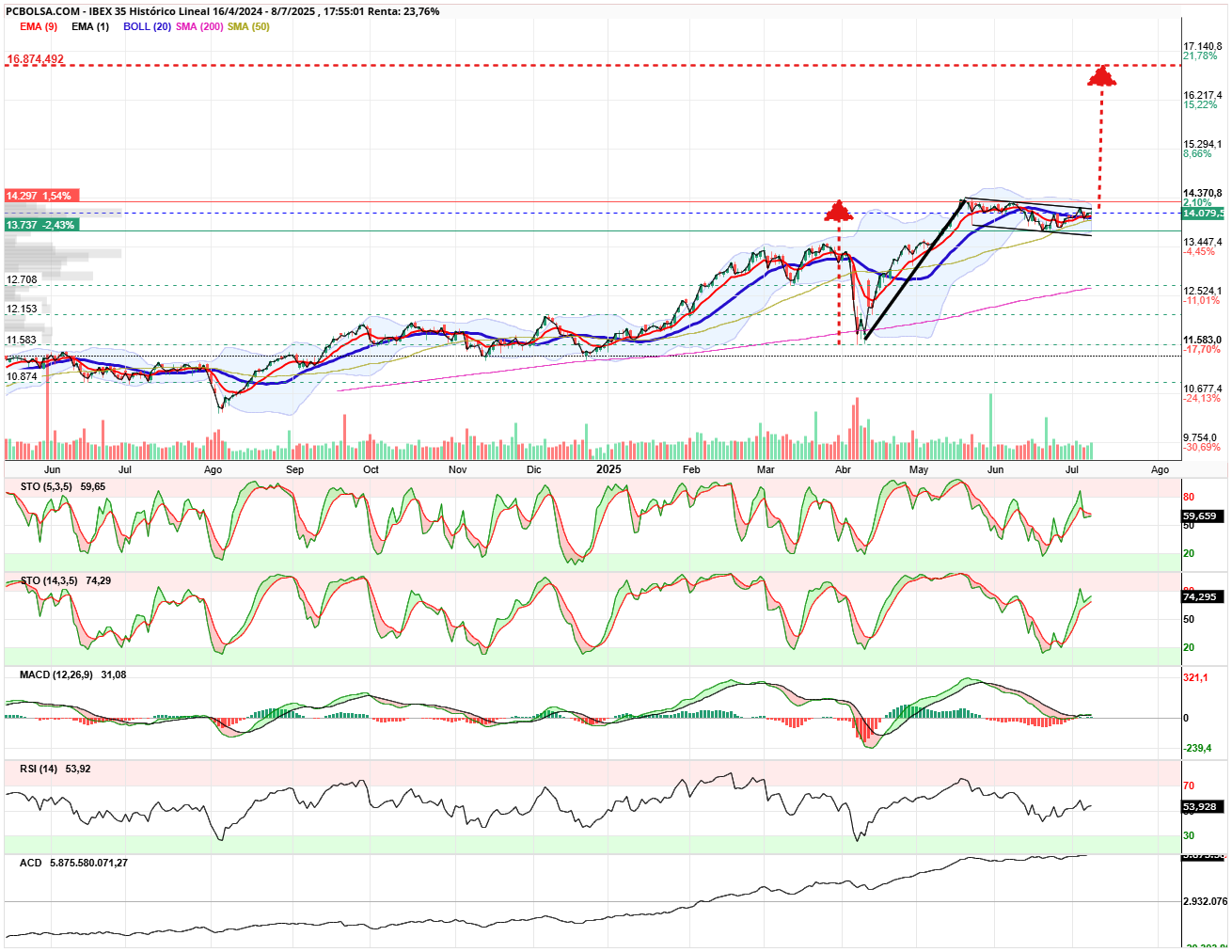Click the EMA (9) legend label
This screenshot has height=952, width=1232.
(39, 26)
